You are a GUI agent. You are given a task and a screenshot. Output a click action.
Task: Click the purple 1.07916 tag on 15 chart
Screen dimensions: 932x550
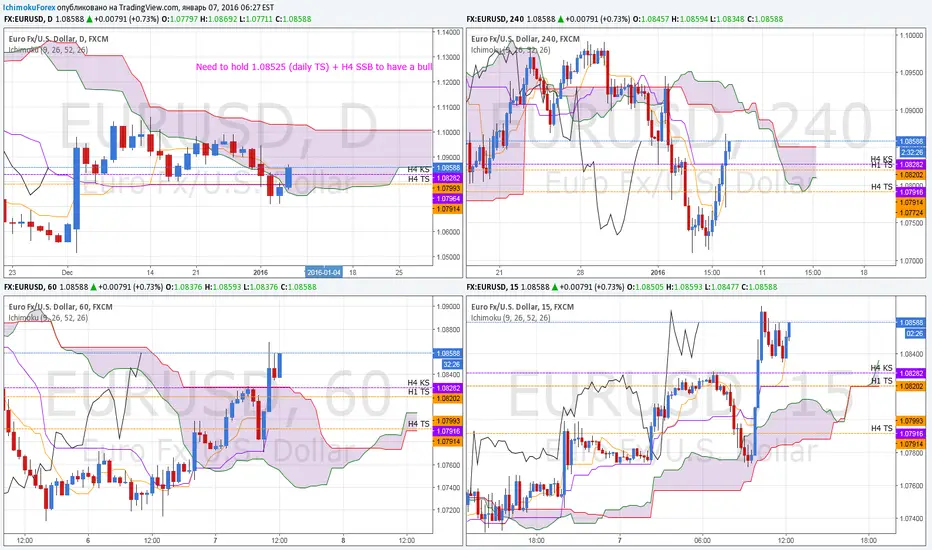coord(911,434)
